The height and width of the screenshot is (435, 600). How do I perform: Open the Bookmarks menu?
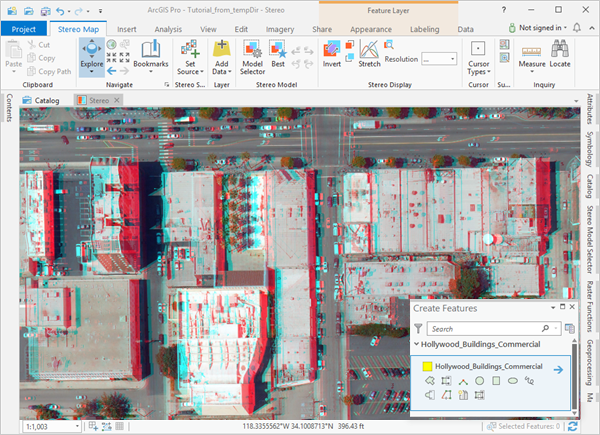[x=151, y=57]
